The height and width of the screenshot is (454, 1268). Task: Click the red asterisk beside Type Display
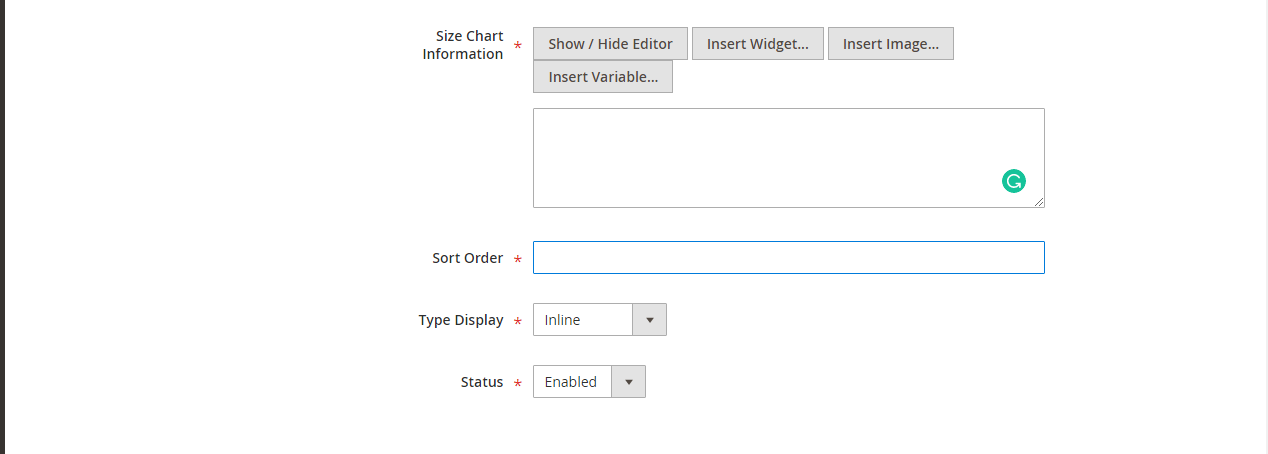(517, 322)
